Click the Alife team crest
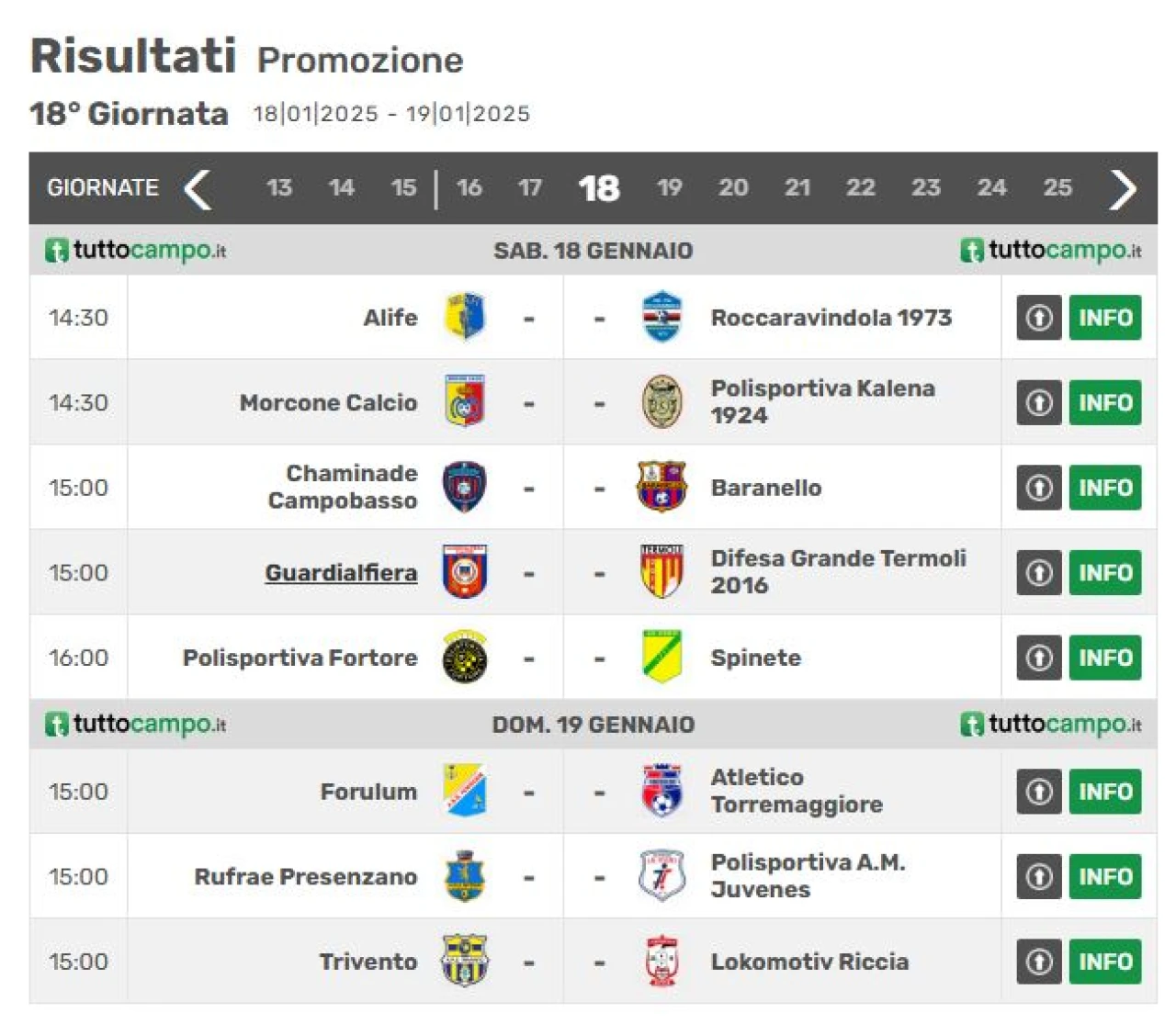This screenshot has height=1024, width=1176. coord(465,317)
